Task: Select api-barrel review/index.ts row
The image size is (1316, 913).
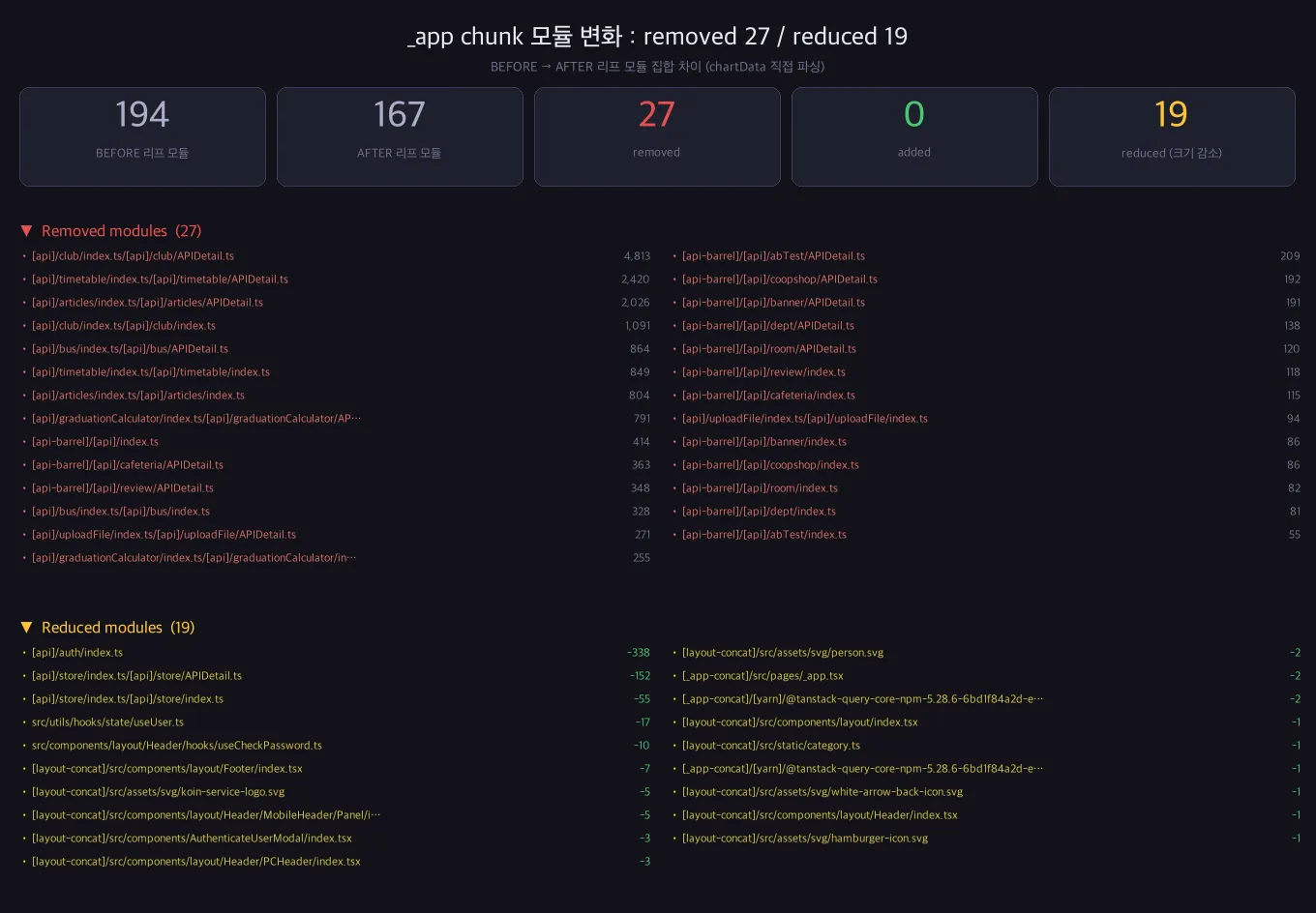Action: point(986,372)
